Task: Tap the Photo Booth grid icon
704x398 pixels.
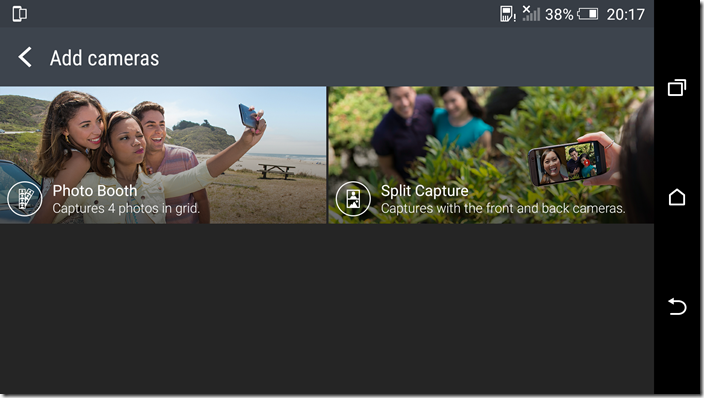Action: pos(25,199)
